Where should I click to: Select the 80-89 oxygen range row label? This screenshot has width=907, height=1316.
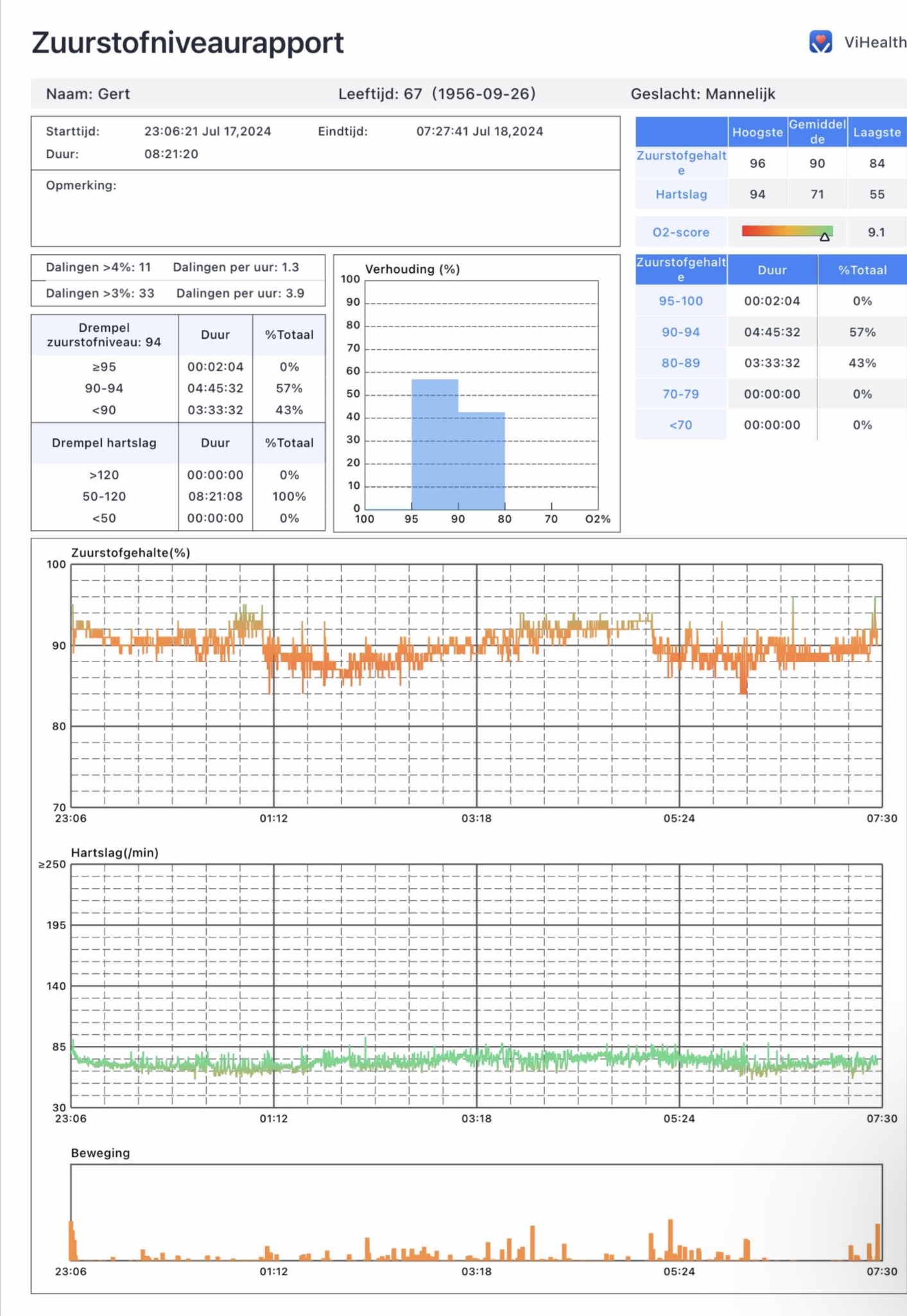click(680, 363)
